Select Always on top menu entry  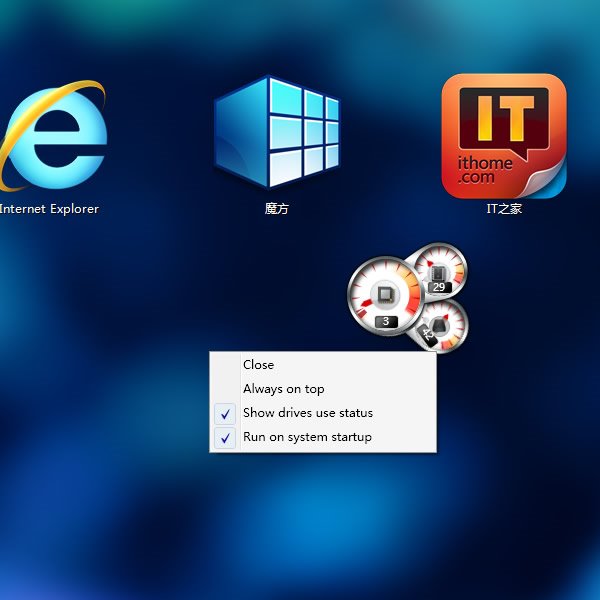pos(323,389)
